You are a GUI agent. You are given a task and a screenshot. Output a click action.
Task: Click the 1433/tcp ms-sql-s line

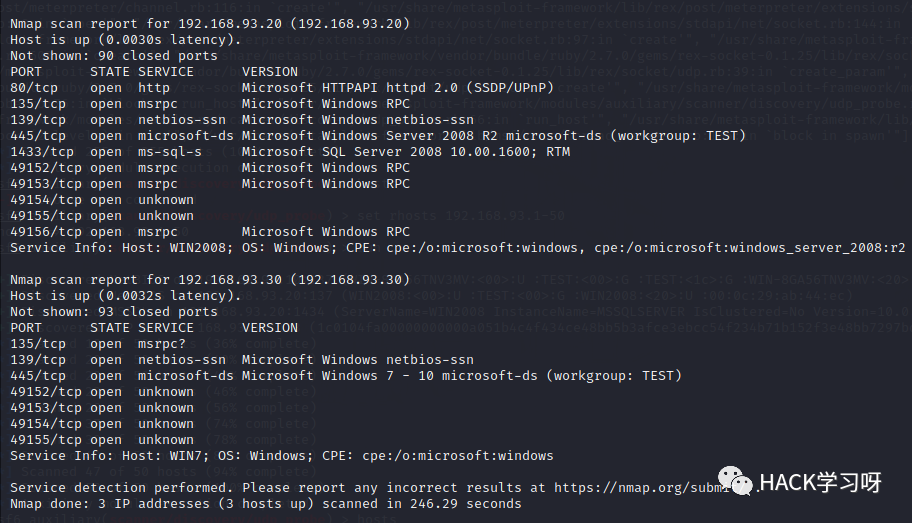290,152
